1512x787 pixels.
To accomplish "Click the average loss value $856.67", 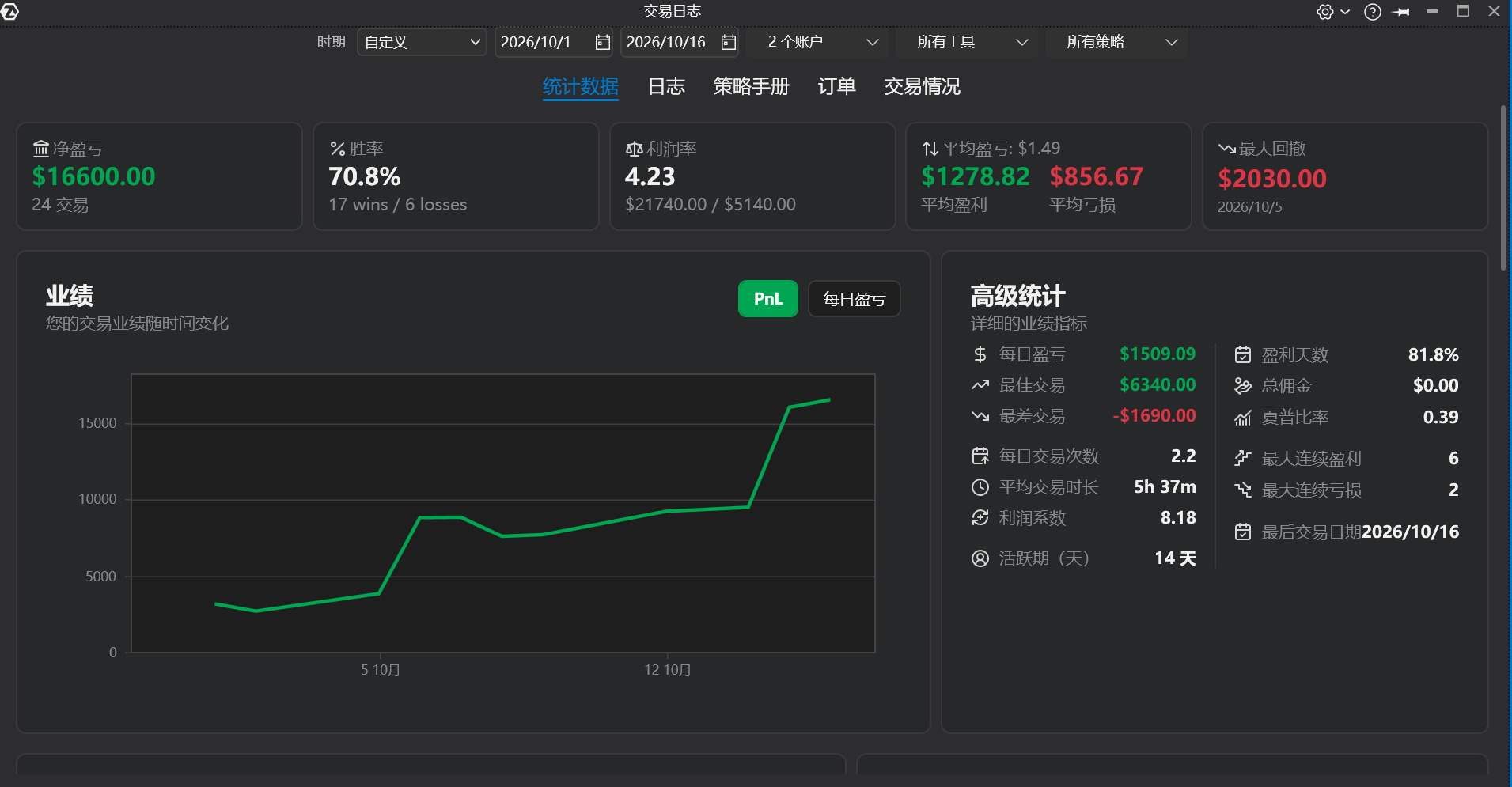I will pyautogui.click(x=1097, y=176).
